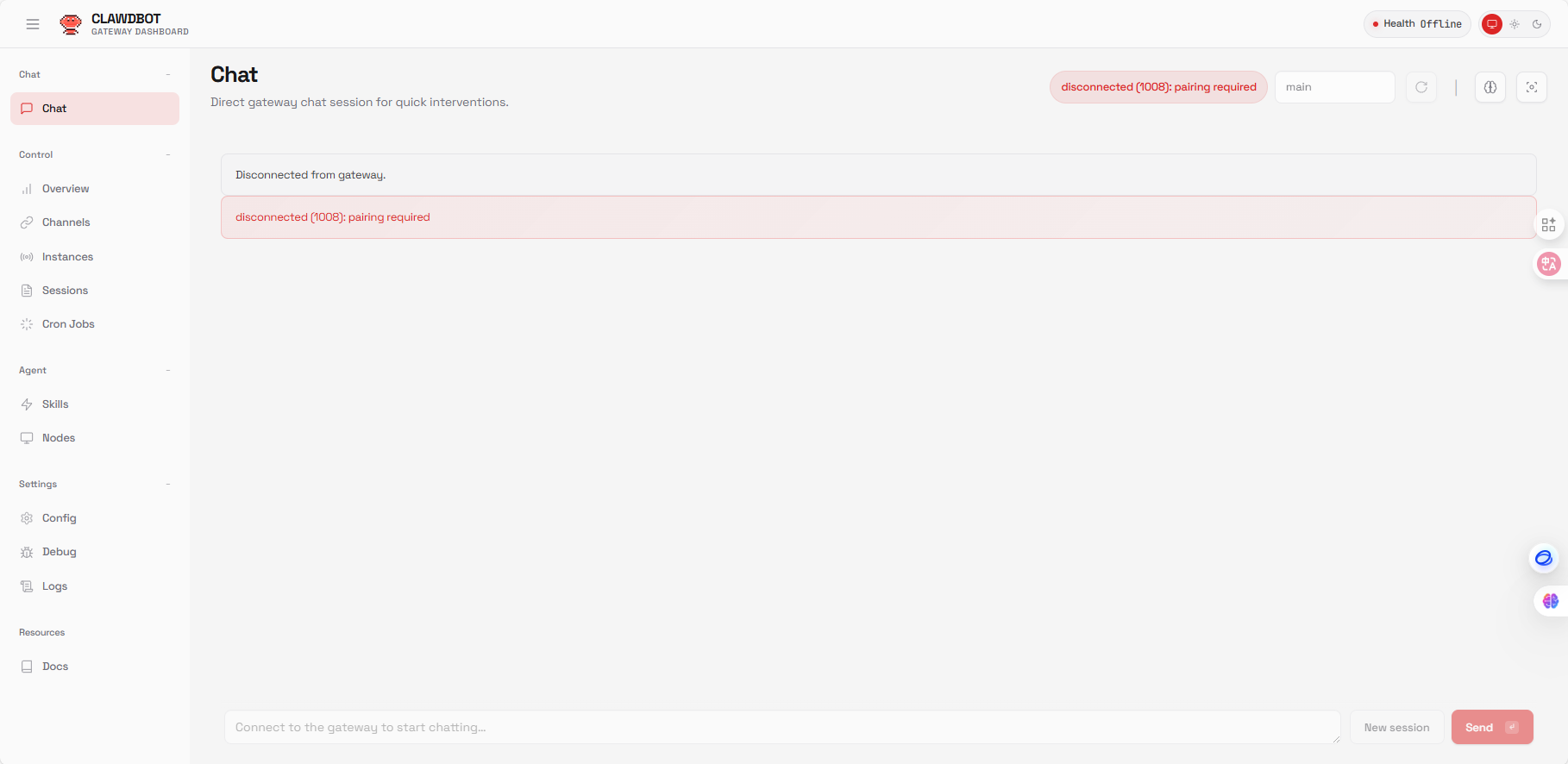Open the Skills page link

point(95,404)
